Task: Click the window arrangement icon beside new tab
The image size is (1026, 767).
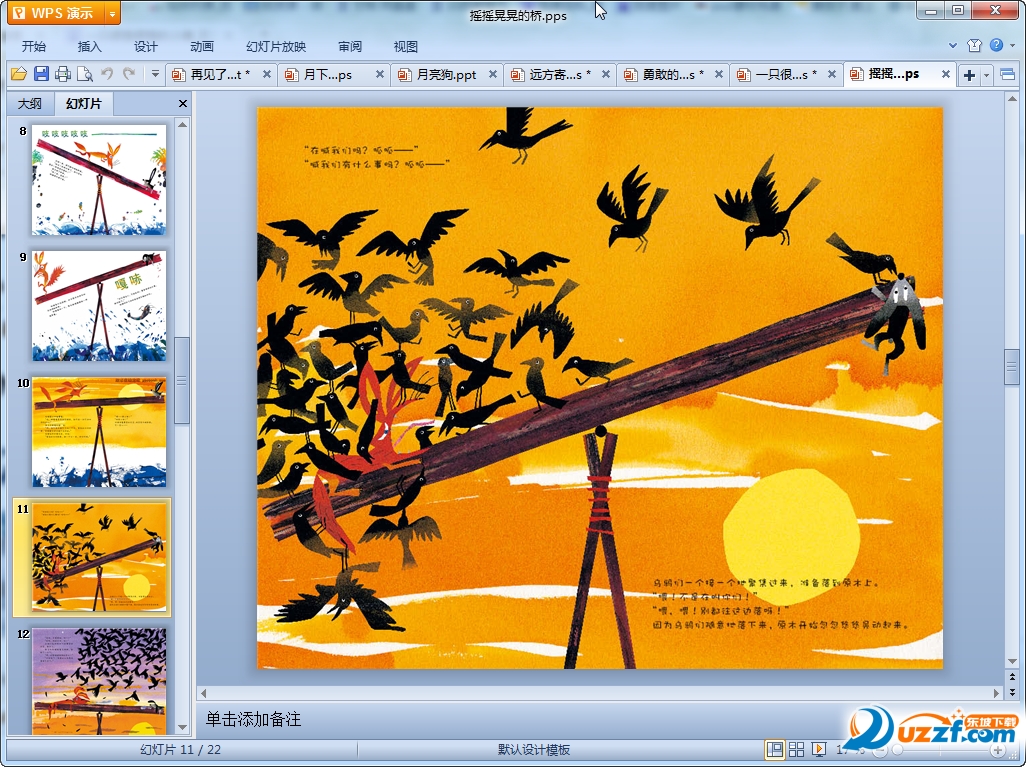Action: click(1008, 75)
